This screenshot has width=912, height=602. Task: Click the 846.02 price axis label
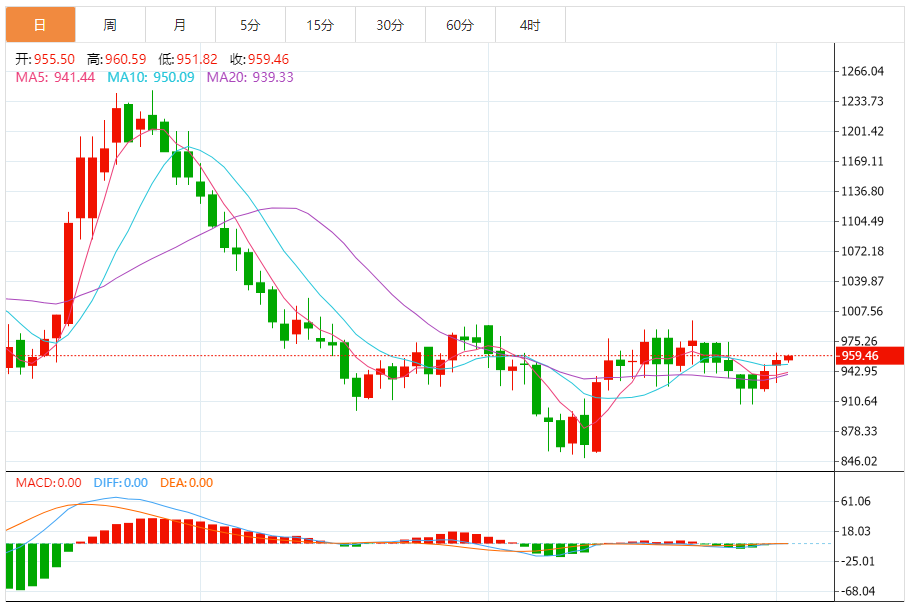click(x=859, y=461)
